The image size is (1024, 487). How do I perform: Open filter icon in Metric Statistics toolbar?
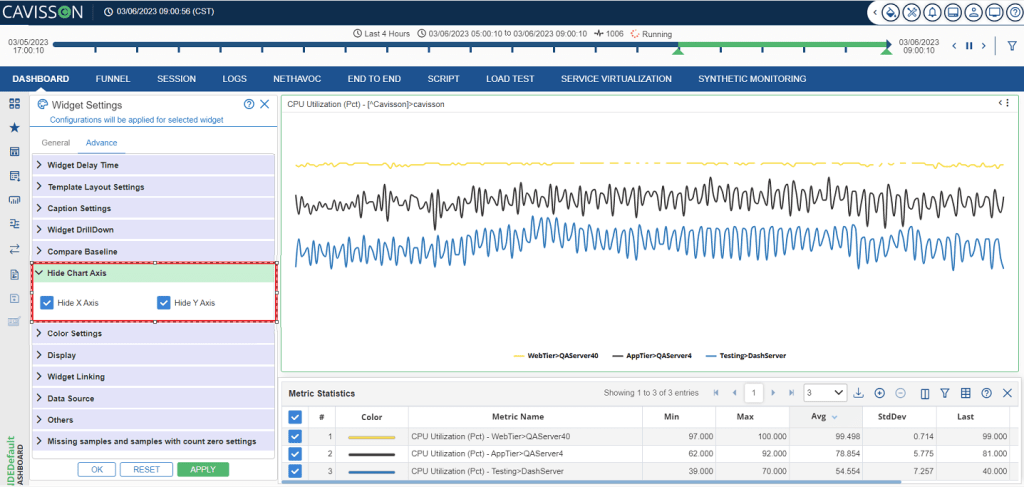pyautogui.click(x=944, y=393)
